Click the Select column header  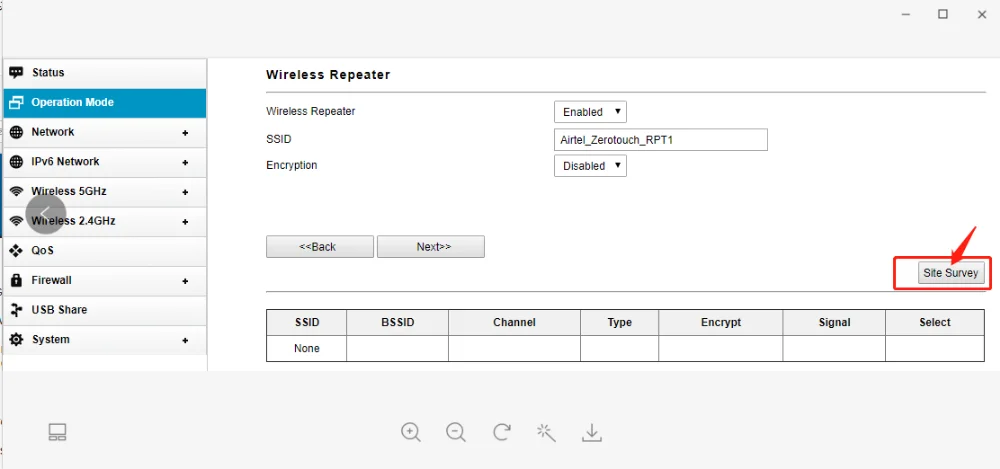click(935, 322)
